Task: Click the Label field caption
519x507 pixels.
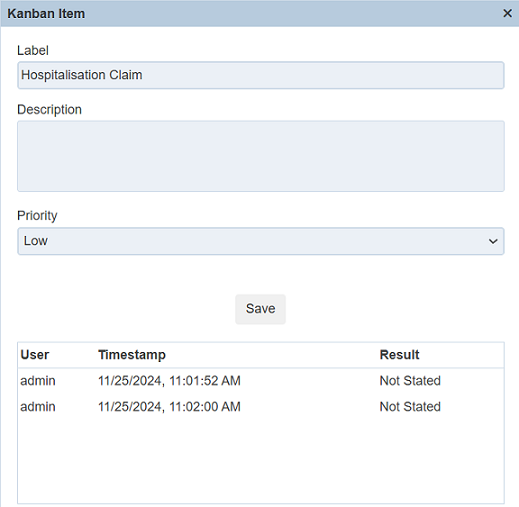Action: click(x=33, y=50)
